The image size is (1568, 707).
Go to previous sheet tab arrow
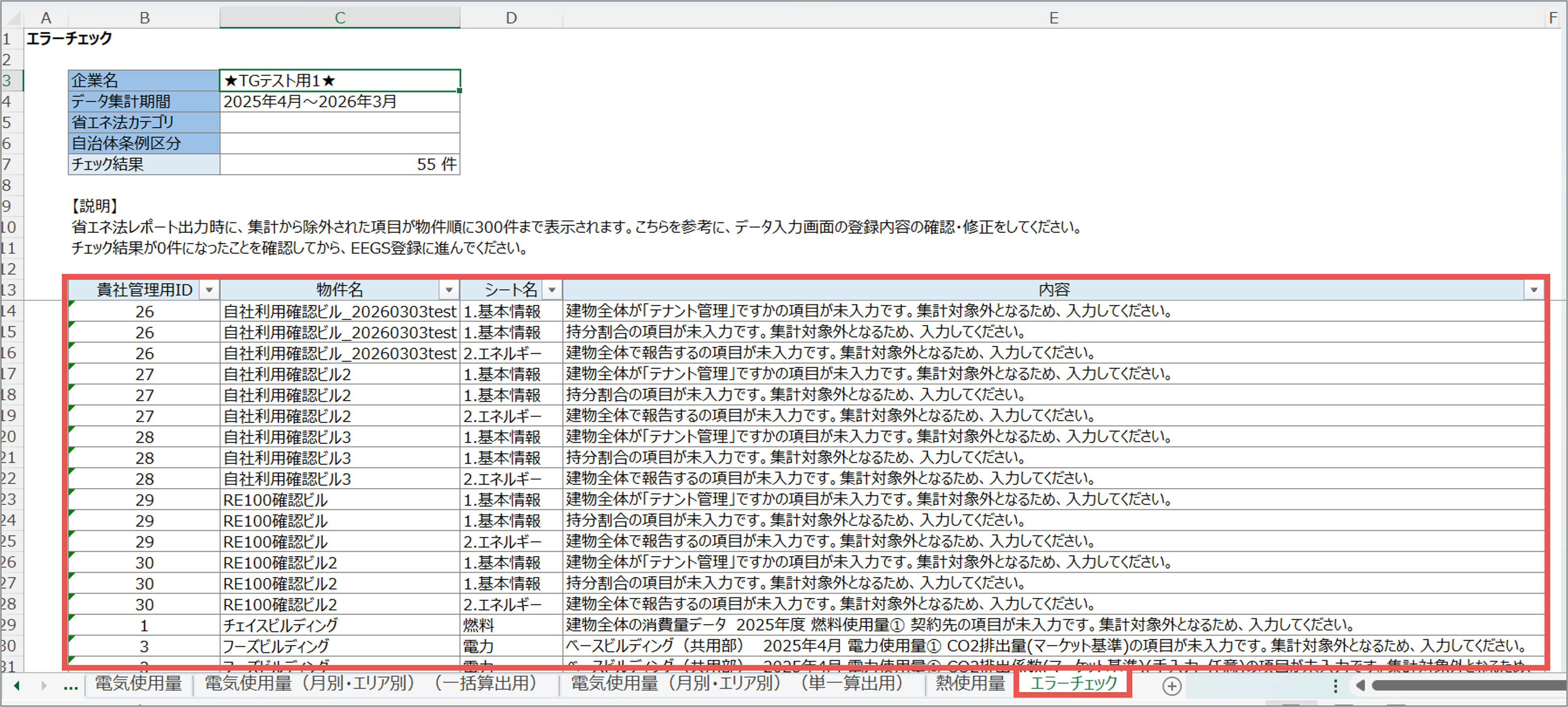pos(17,686)
